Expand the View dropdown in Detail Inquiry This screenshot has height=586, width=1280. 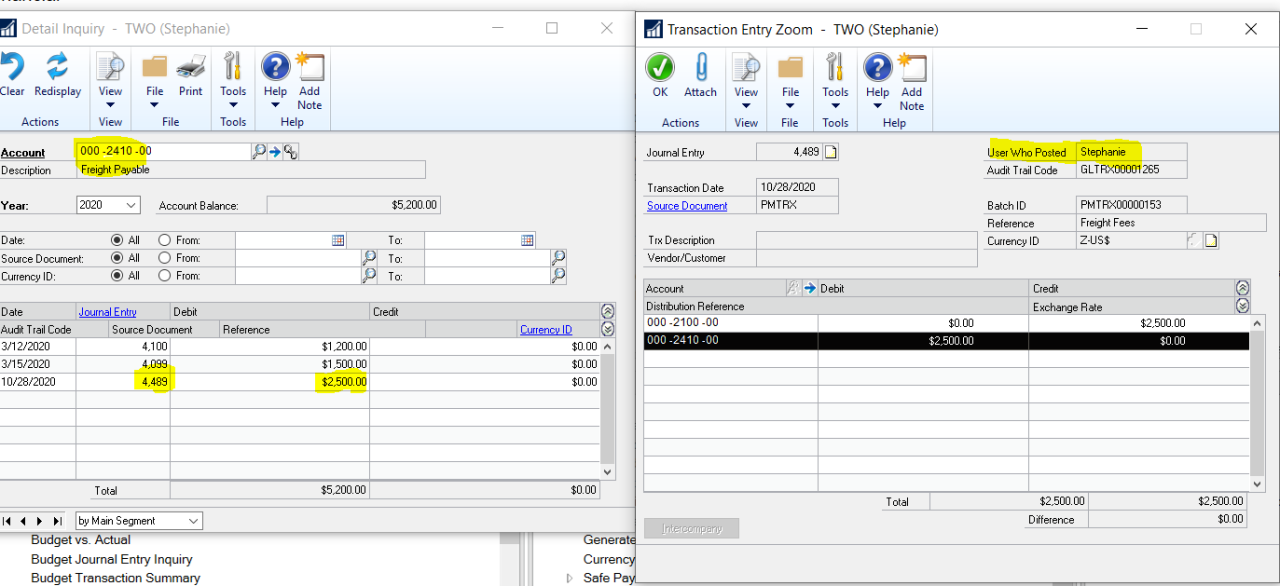[x=110, y=78]
